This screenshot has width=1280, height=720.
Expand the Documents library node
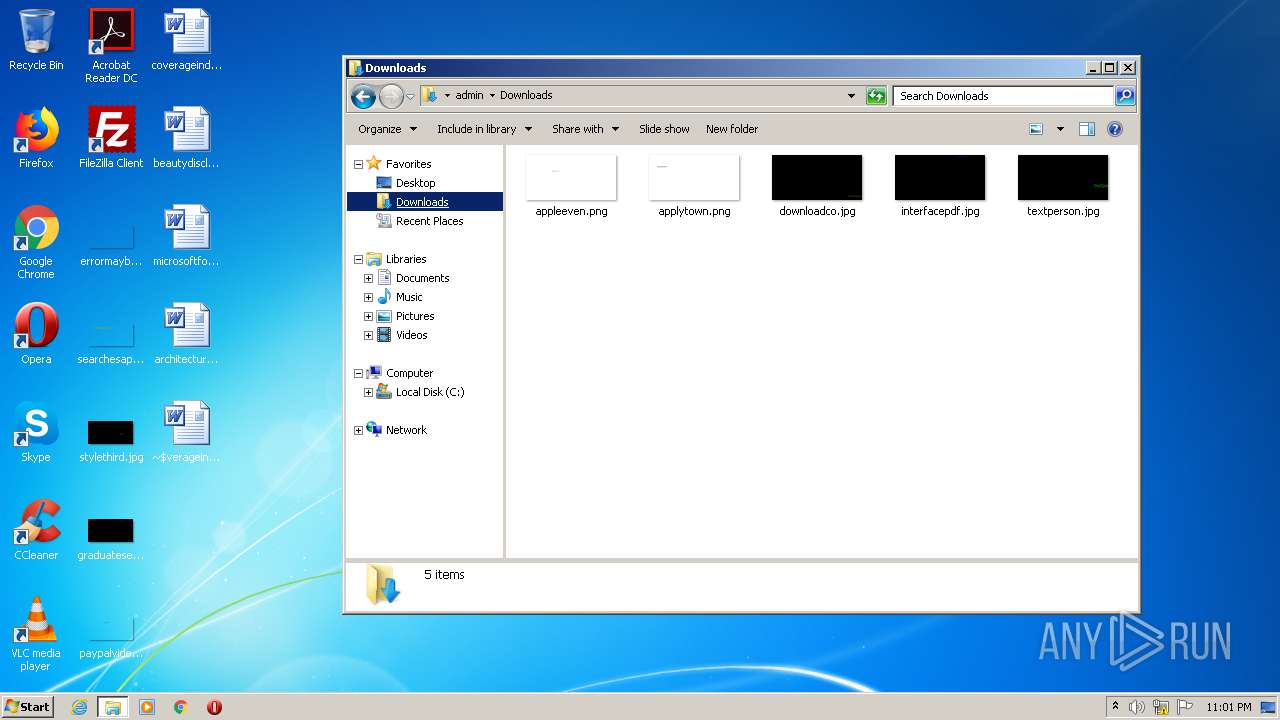pos(368,278)
